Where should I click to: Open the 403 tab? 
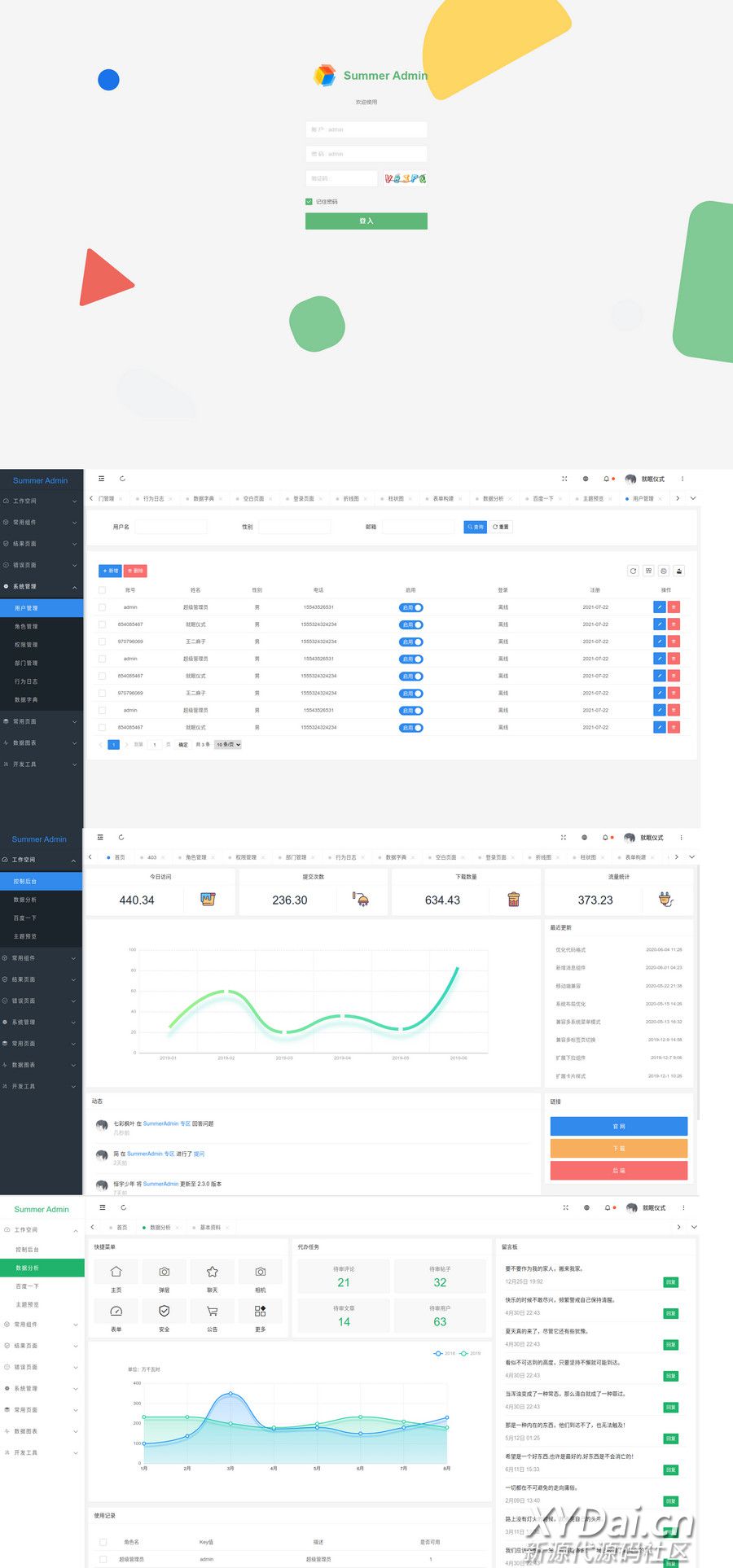[x=151, y=857]
